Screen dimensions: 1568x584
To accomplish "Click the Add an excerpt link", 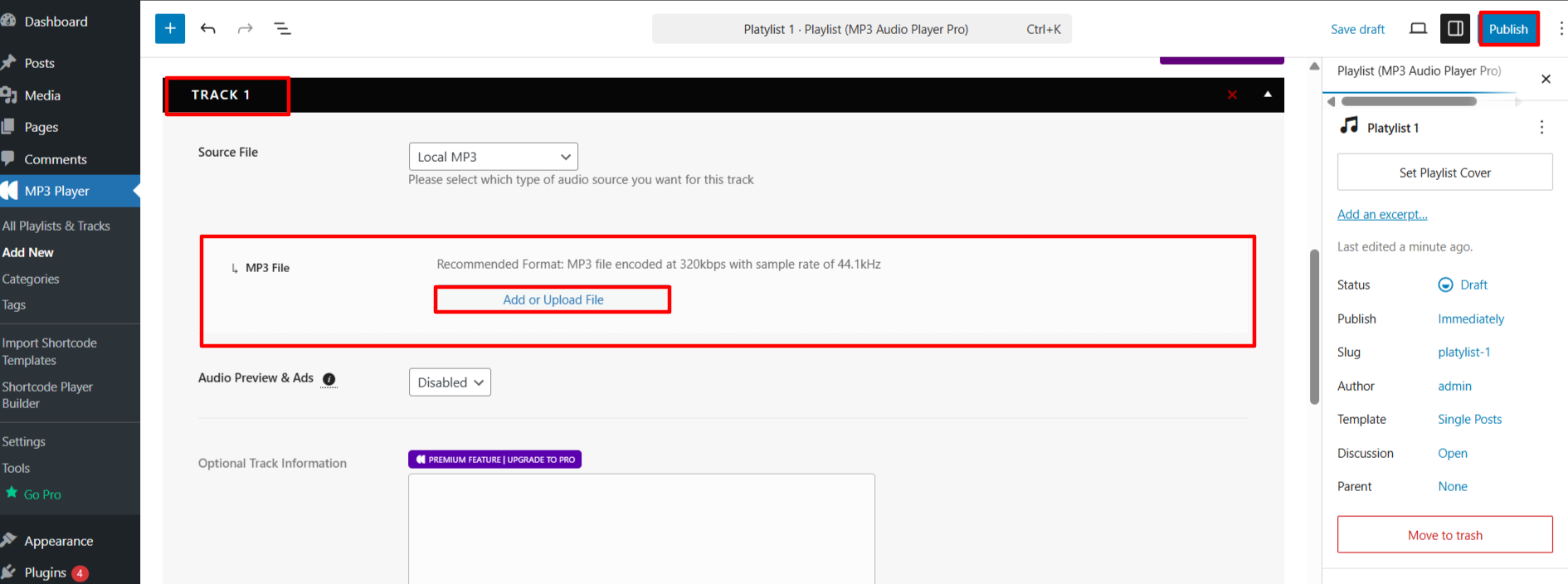I will point(1382,215).
